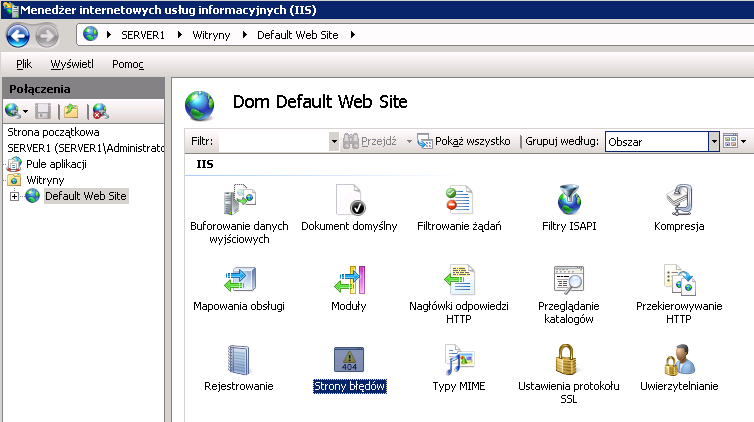Open the breadcrumb arrow after SERVER1
The image size is (754, 422).
(x=179, y=35)
